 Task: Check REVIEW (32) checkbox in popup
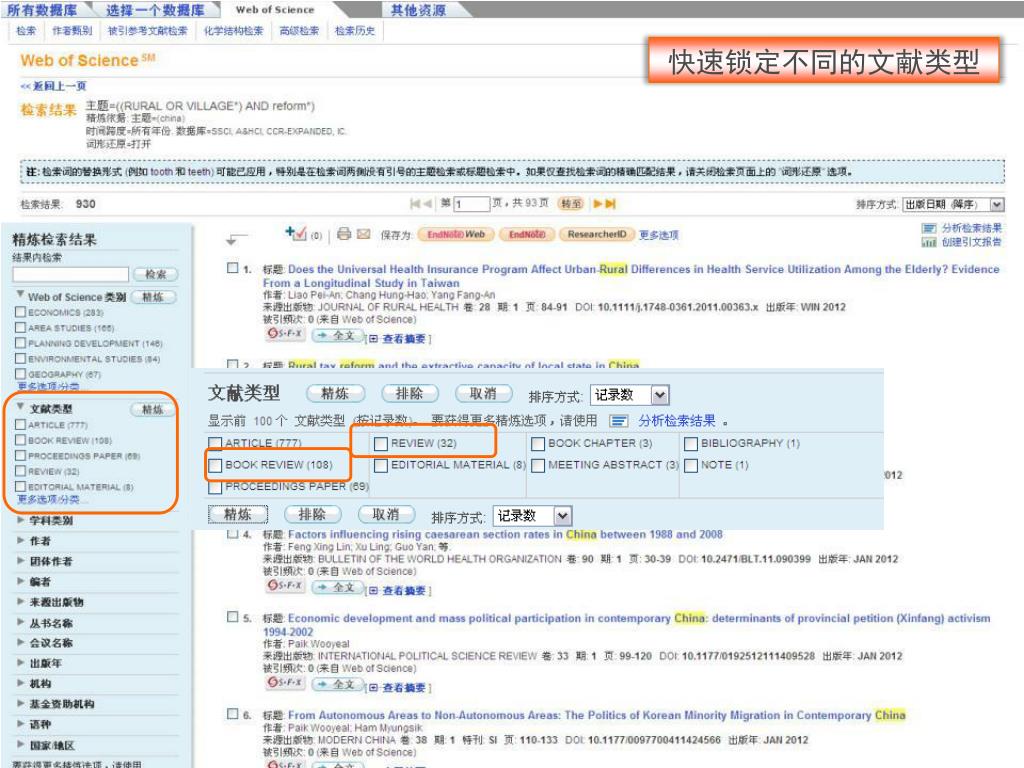[x=381, y=444]
